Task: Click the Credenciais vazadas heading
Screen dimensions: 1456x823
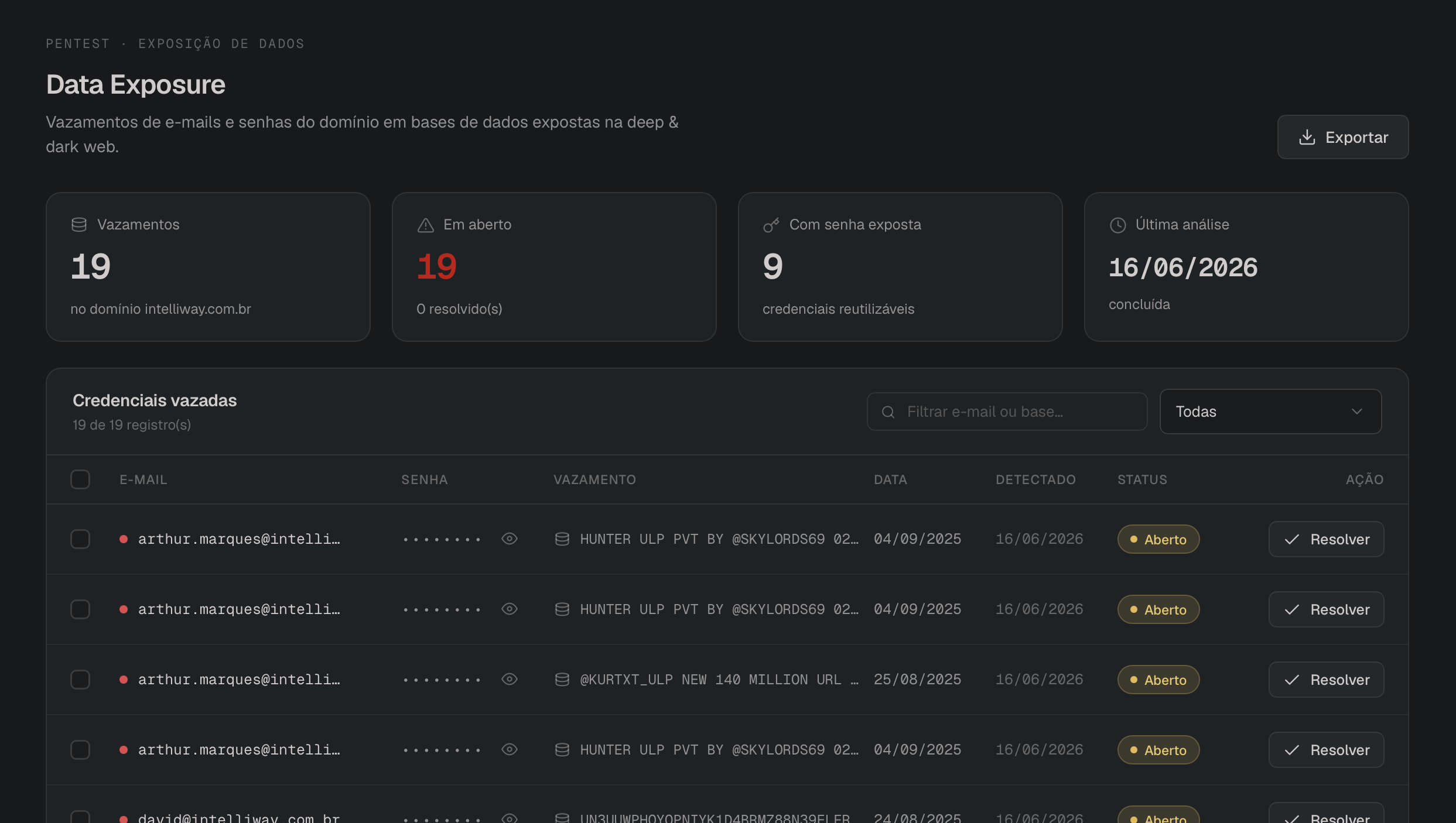Action: point(155,400)
